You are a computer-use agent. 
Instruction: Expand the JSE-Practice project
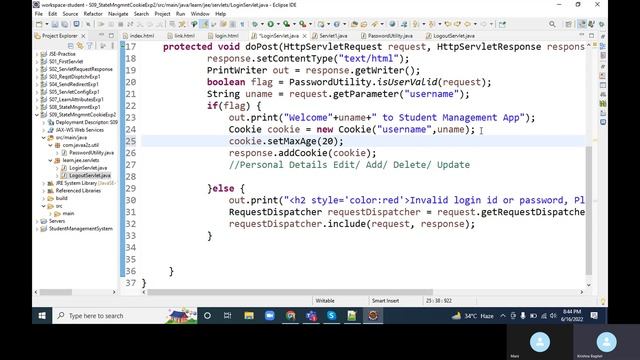click(x=37, y=54)
